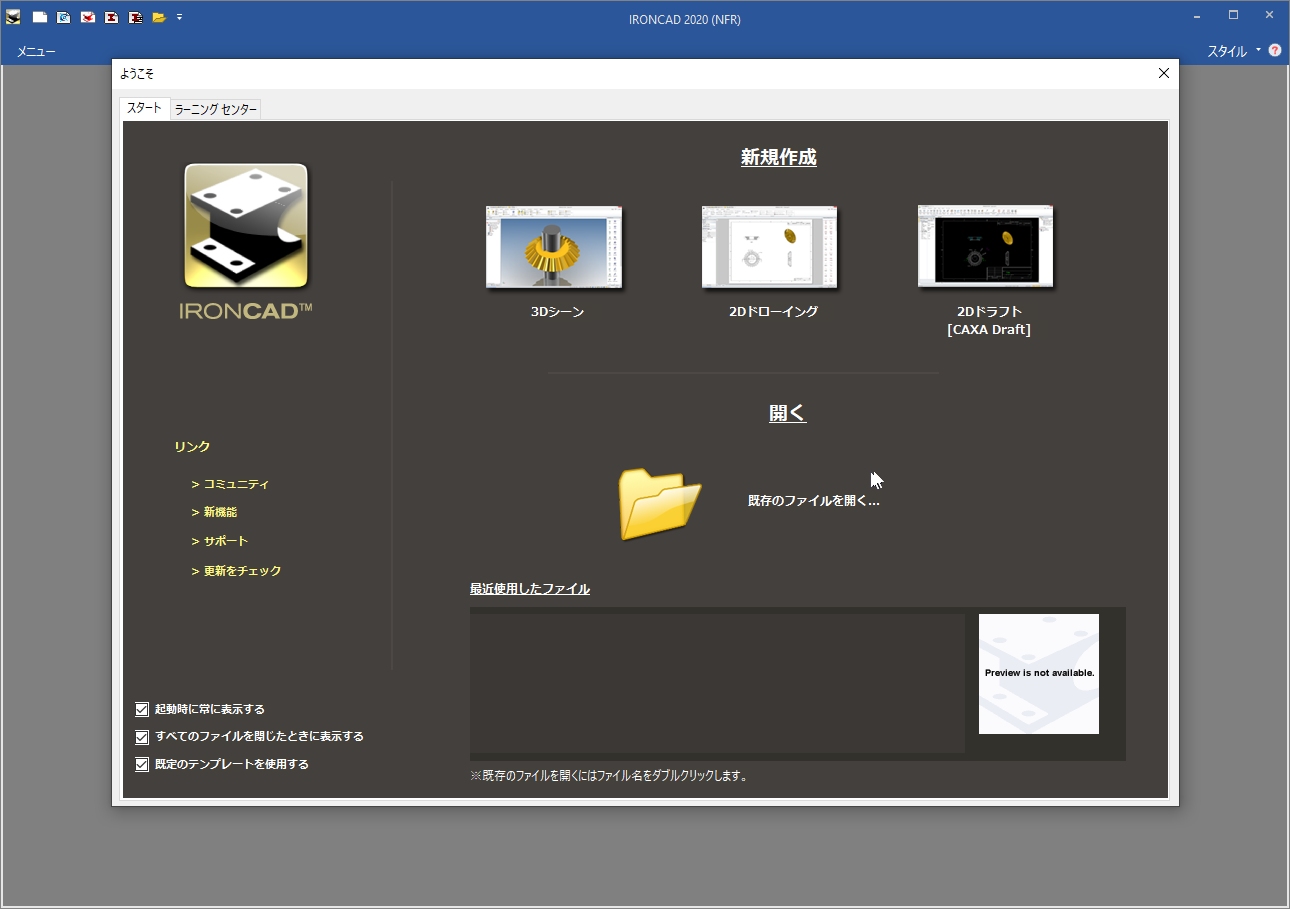Open the yellow folder icon in quick-access toolbar

coord(159,17)
